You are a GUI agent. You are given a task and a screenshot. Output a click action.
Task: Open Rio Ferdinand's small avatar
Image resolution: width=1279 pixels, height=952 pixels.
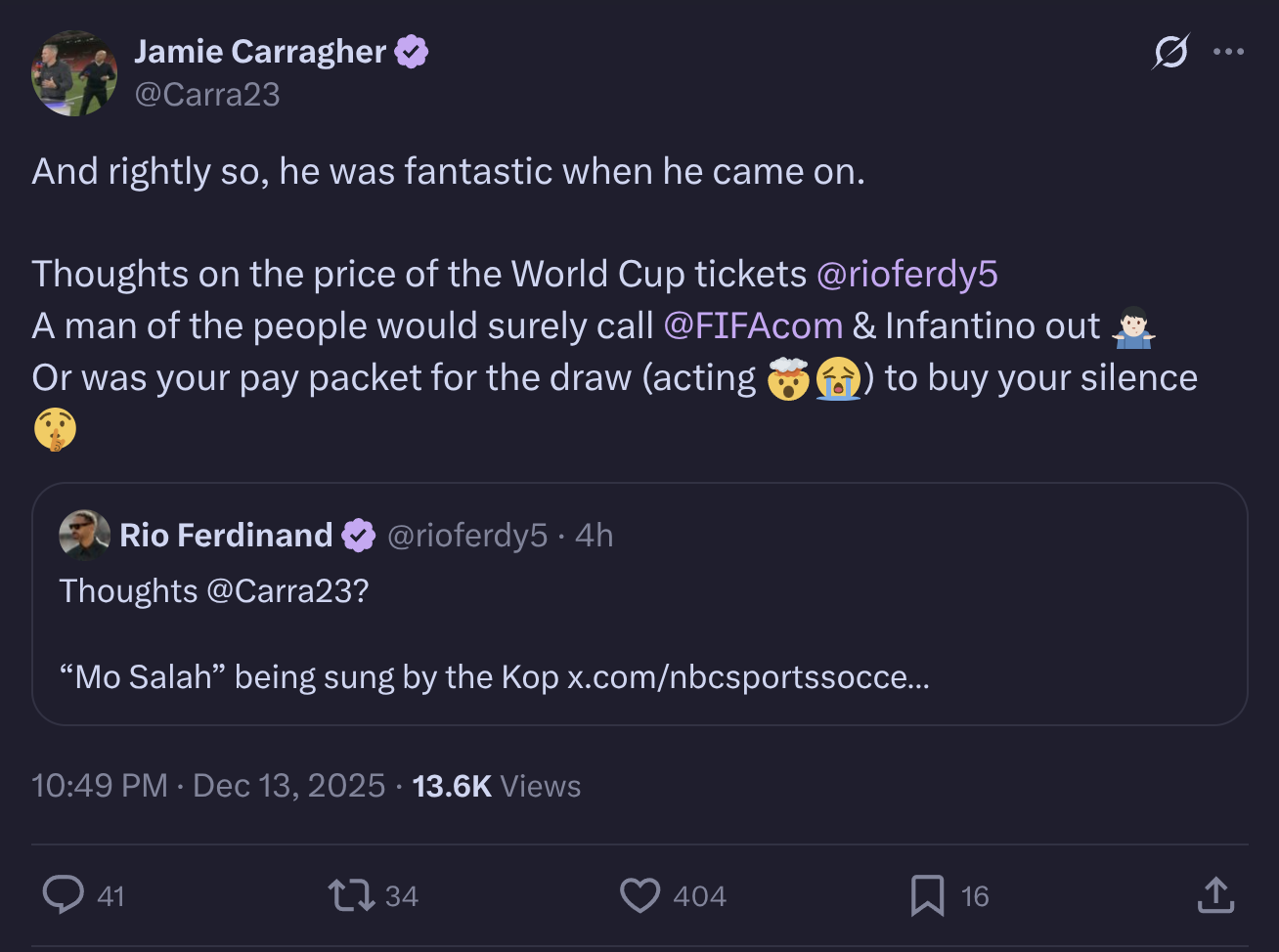coord(84,535)
